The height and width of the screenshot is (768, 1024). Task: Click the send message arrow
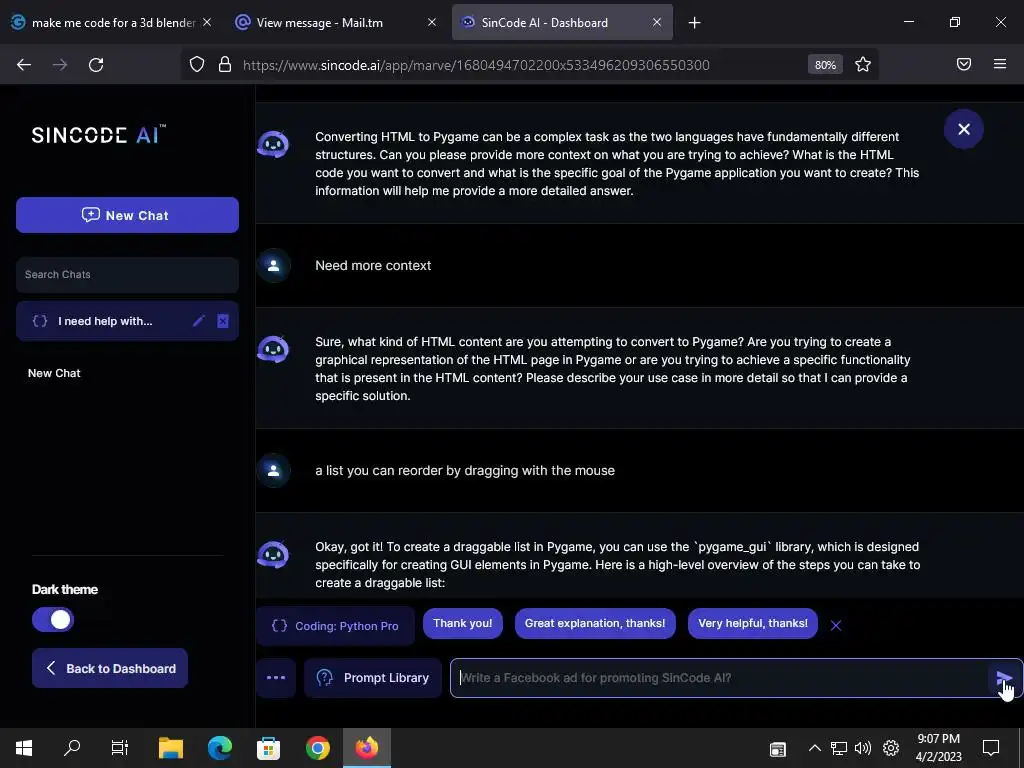(x=1003, y=678)
